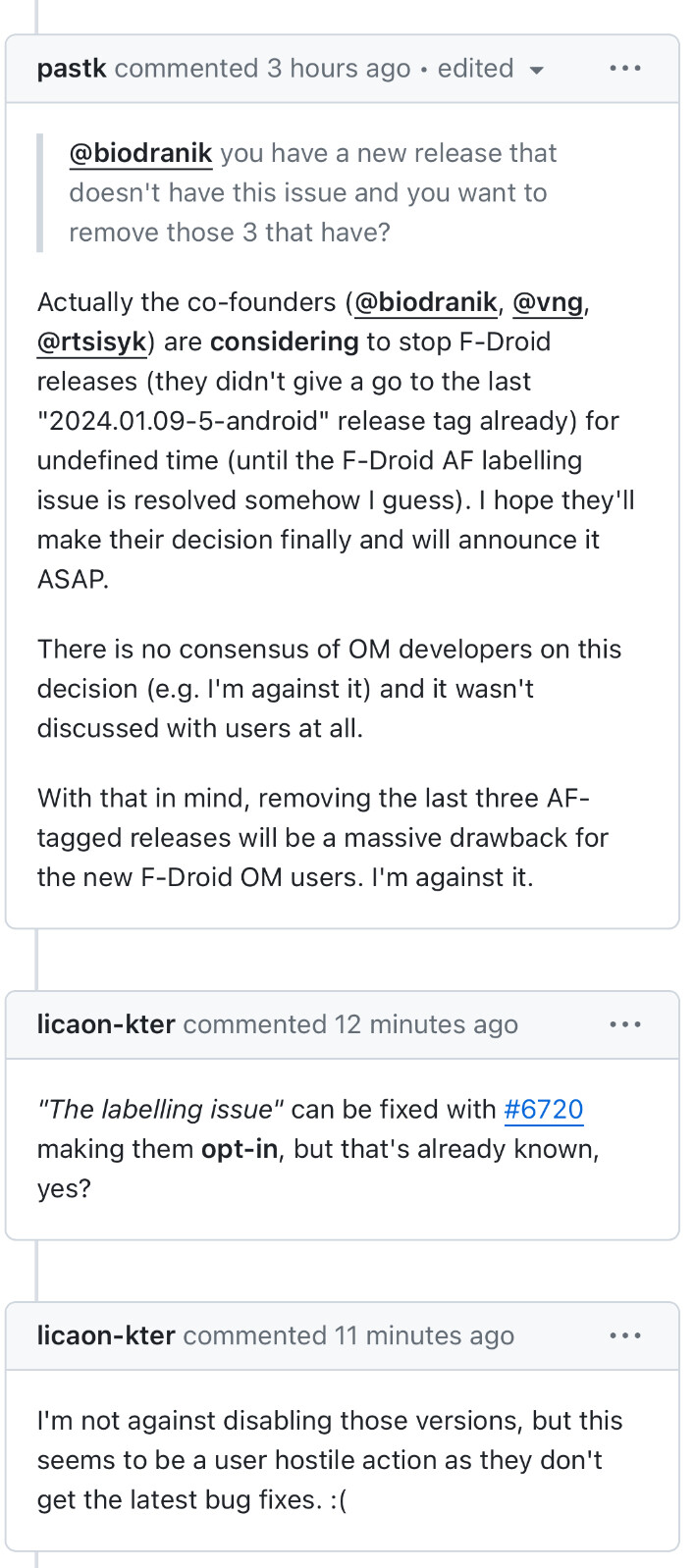Image resolution: width=695 pixels, height=1568 pixels.
Task: Open options menu on the 12 minutes ago comment
Action: (624, 1024)
